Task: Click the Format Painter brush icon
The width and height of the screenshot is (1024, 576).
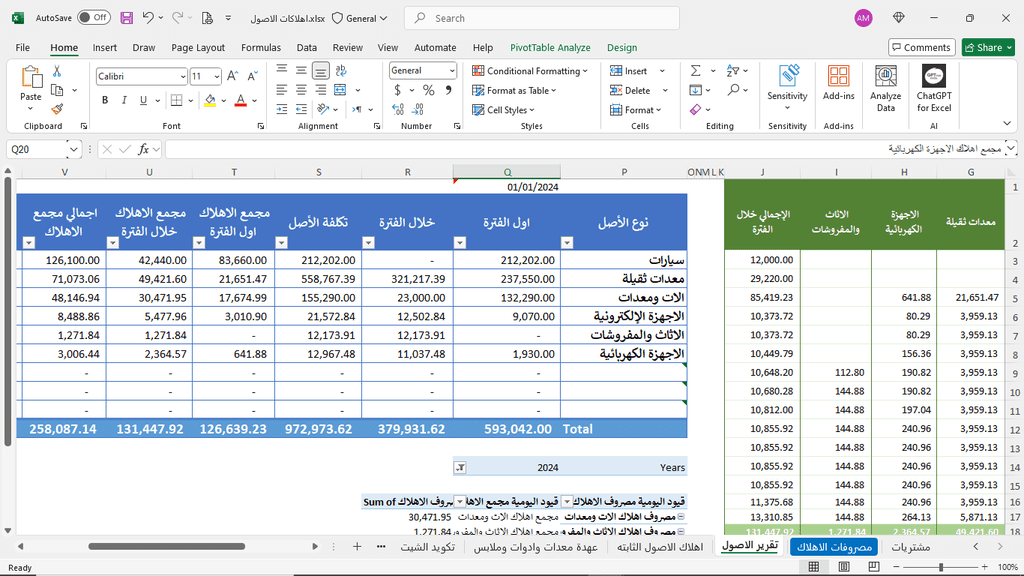Action: click(x=57, y=109)
